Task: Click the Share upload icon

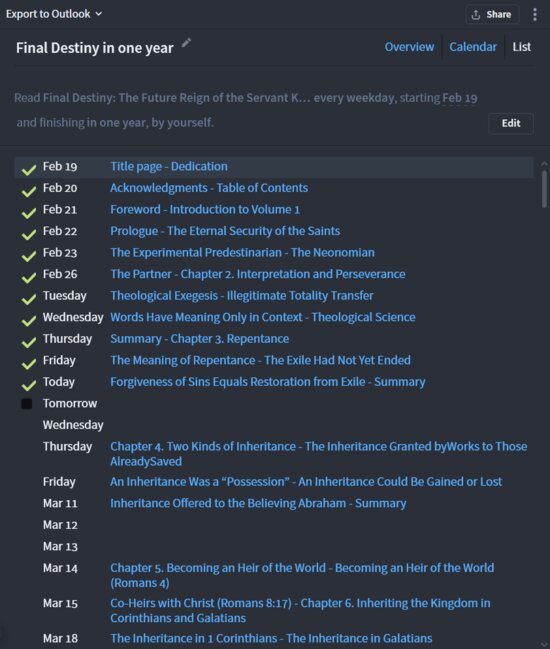Action: point(476,15)
